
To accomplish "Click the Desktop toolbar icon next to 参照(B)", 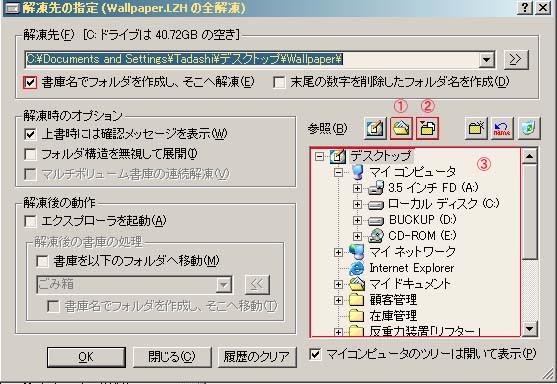I will click(375, 128).
